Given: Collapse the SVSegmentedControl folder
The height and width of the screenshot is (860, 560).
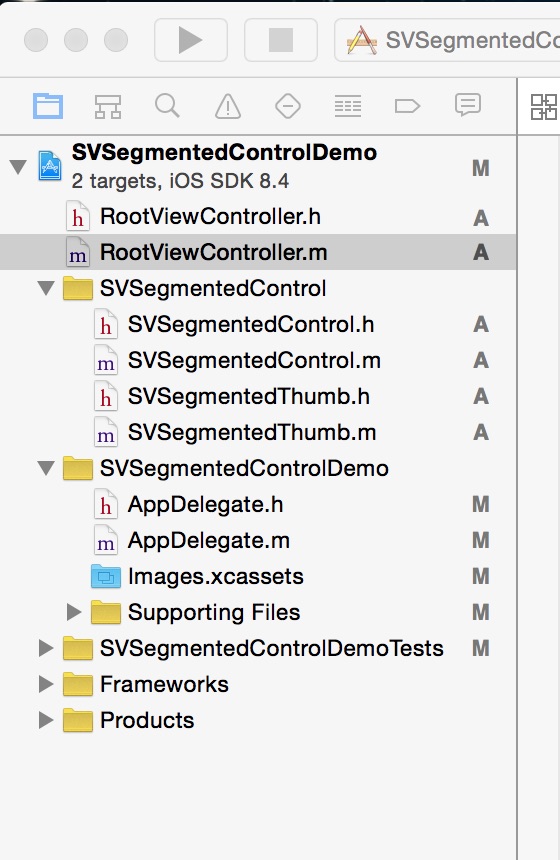Looking at the screenshot, I should 46,287.
